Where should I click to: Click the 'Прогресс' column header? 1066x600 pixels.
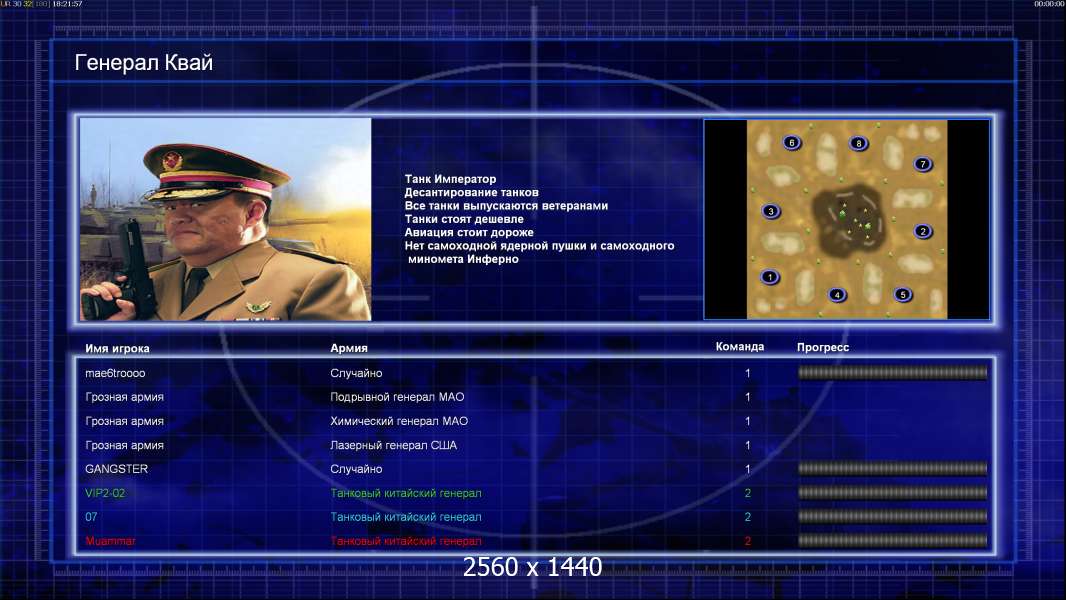click(x=823, y=347)
